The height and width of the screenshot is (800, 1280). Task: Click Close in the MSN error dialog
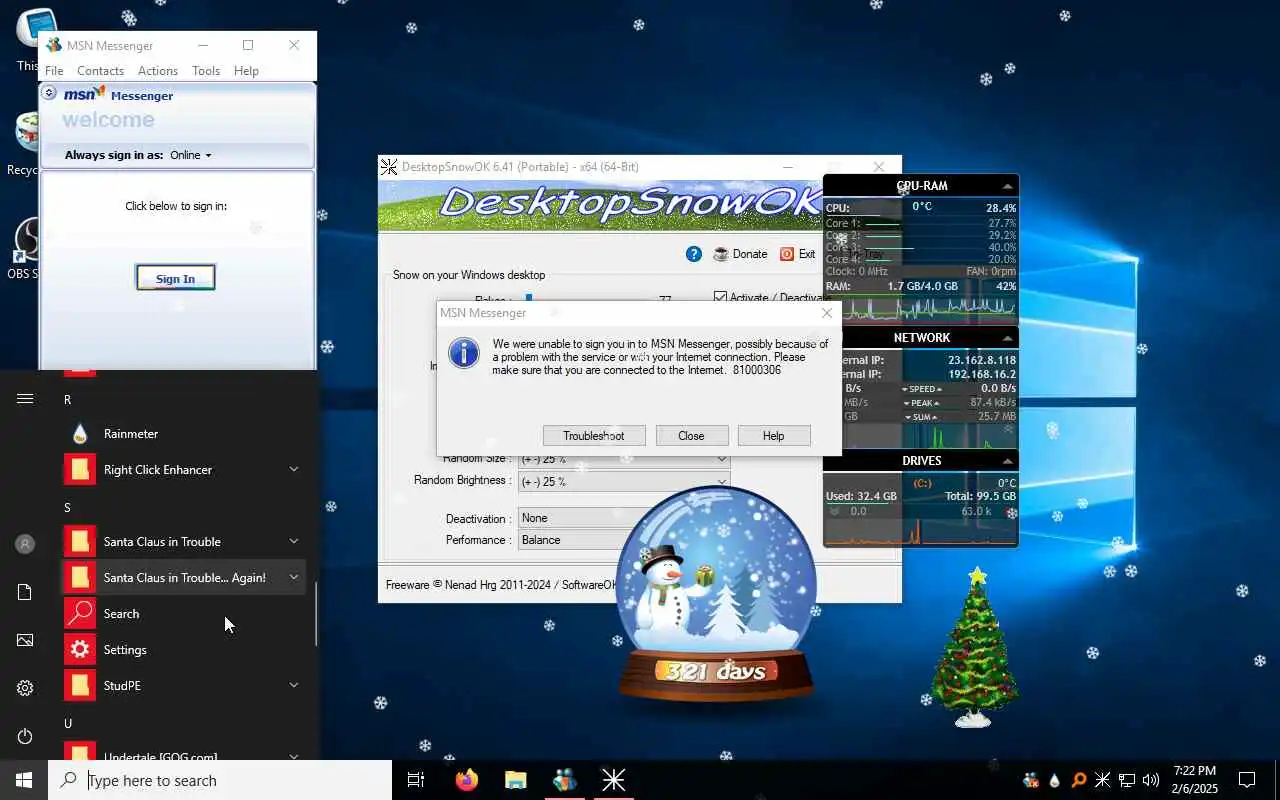pos(691,436)
